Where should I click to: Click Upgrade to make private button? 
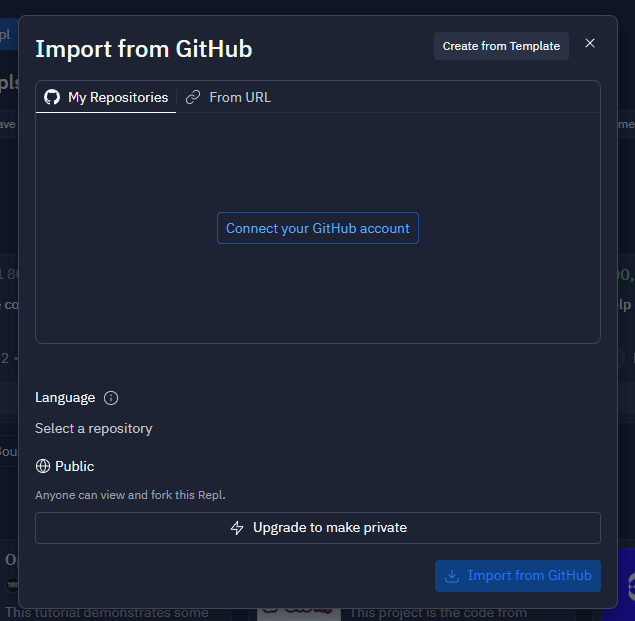click(318, 528)
